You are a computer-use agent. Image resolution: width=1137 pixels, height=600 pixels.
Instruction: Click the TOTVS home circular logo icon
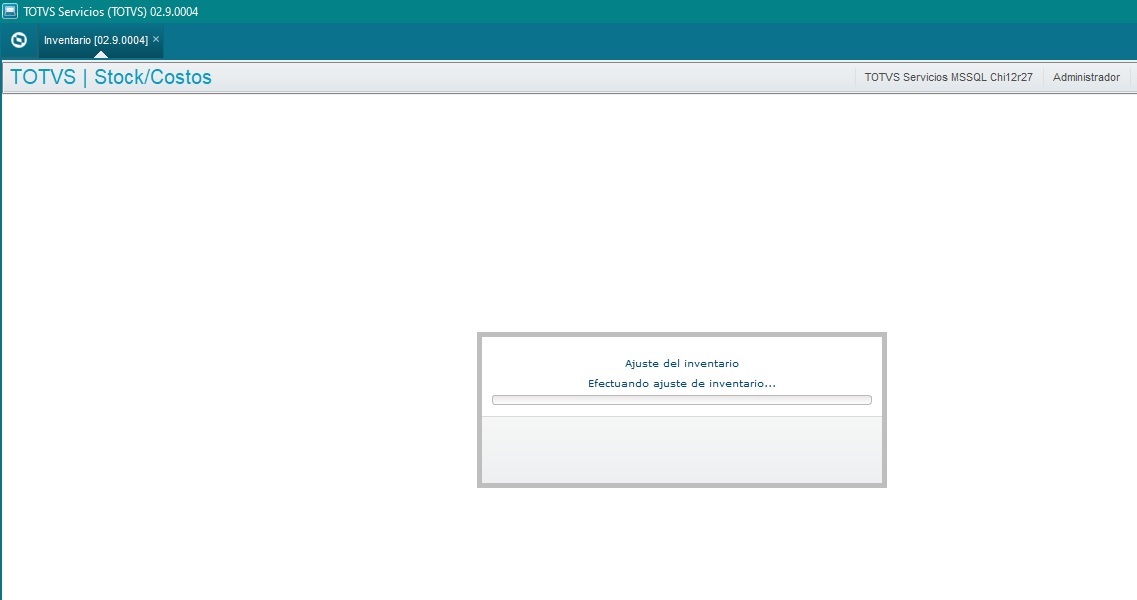[x=19, y=41]
